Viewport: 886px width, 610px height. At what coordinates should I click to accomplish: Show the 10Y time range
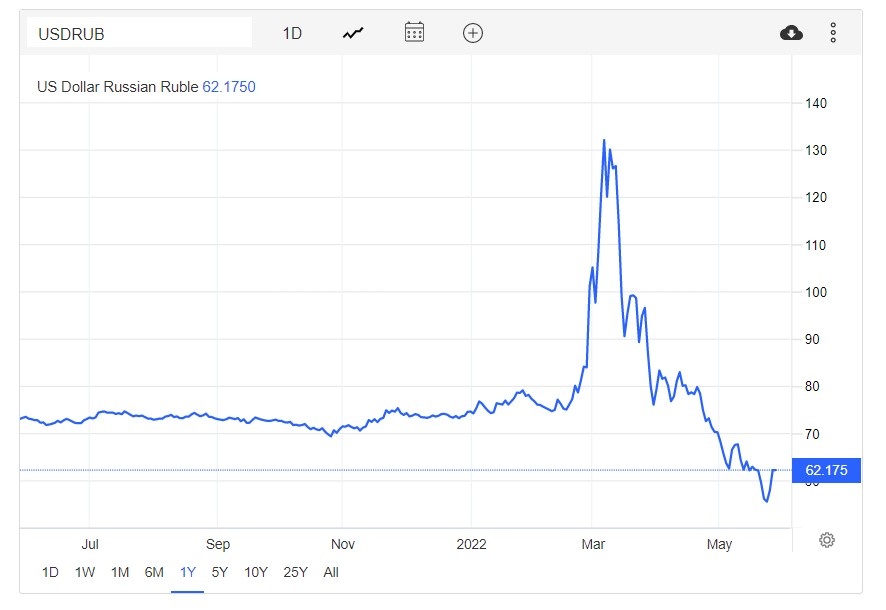pos(256,572)
